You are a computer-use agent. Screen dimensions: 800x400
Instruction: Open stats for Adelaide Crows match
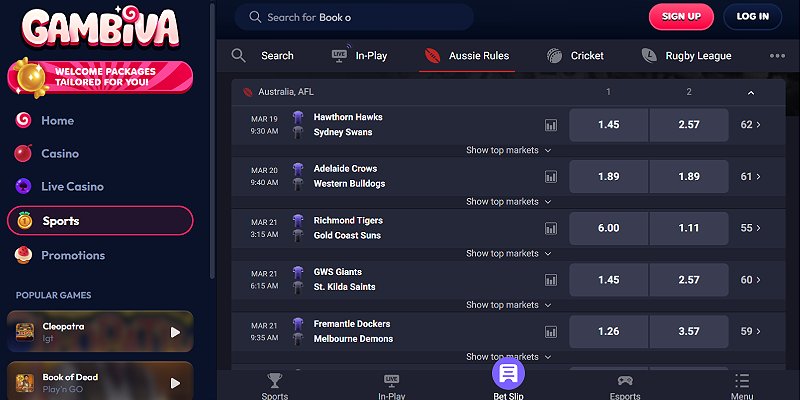551,177
